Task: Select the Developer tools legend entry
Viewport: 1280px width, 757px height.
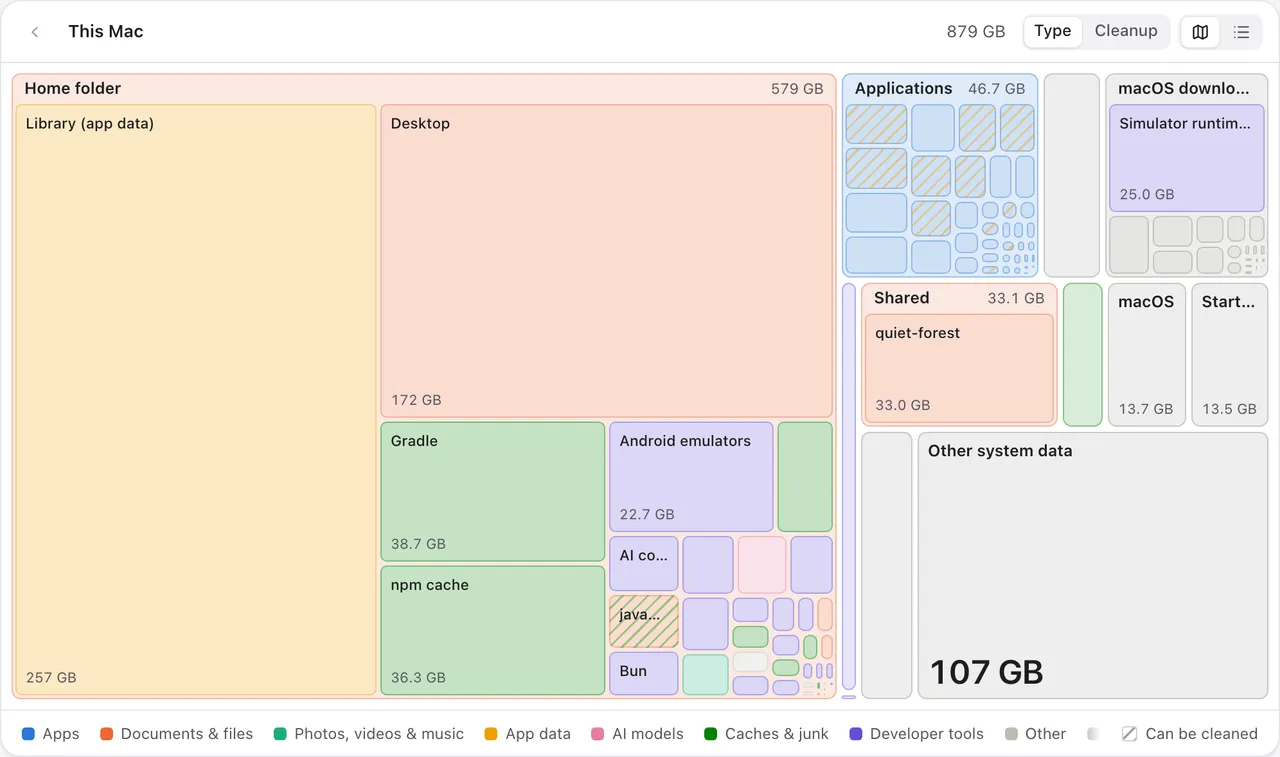Action: pos(916,734)
